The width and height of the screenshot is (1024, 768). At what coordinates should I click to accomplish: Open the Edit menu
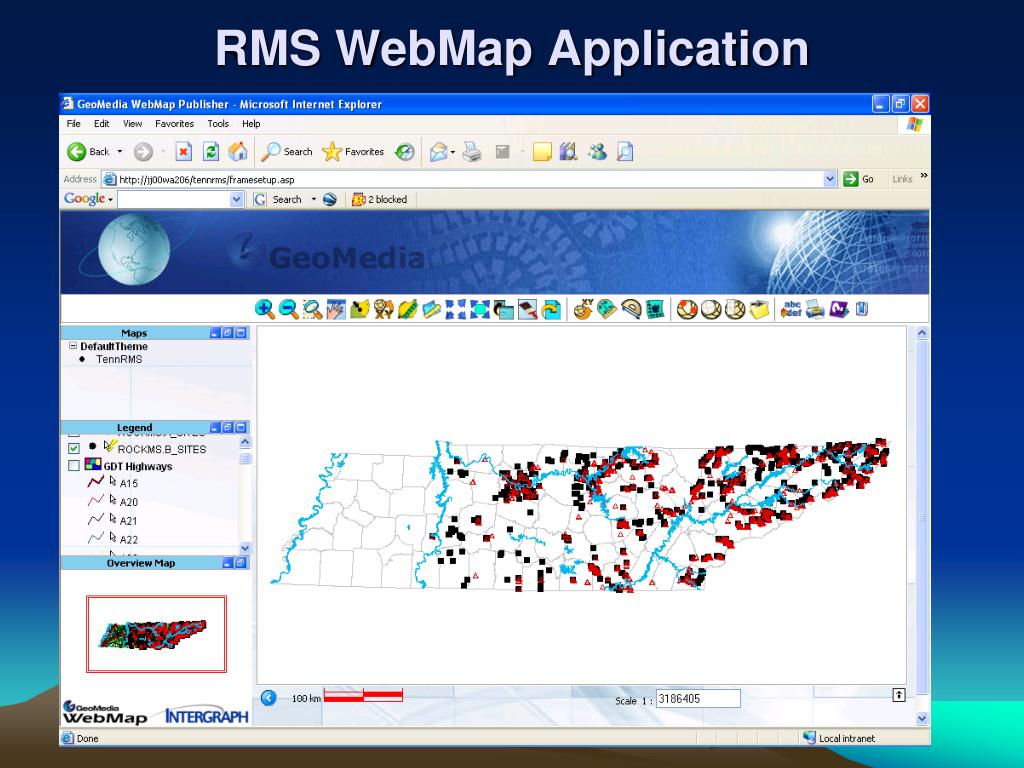coord(101,123)
